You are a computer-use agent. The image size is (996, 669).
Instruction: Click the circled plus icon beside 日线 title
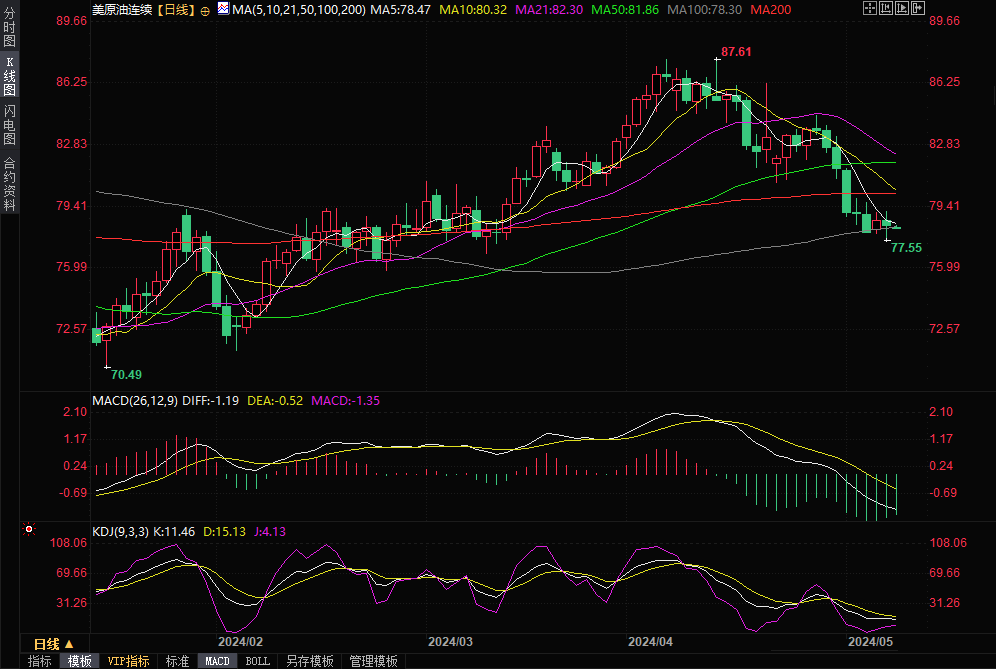pyautogui.click(x=205, y=9)
